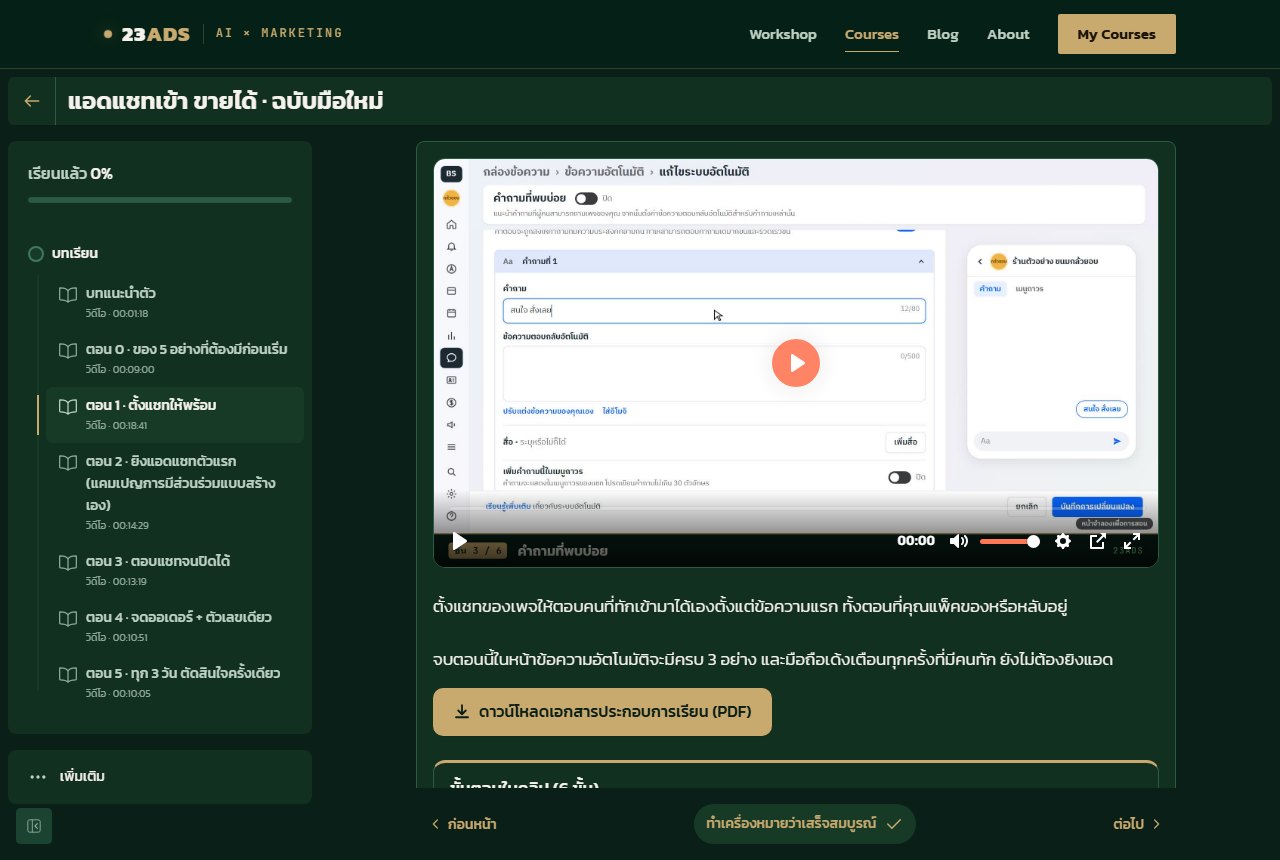
Task: Open lesson ตอน 4 · จดออเดอร์ + ตัวเลขเดียว
Action: (x=175, y=626)
